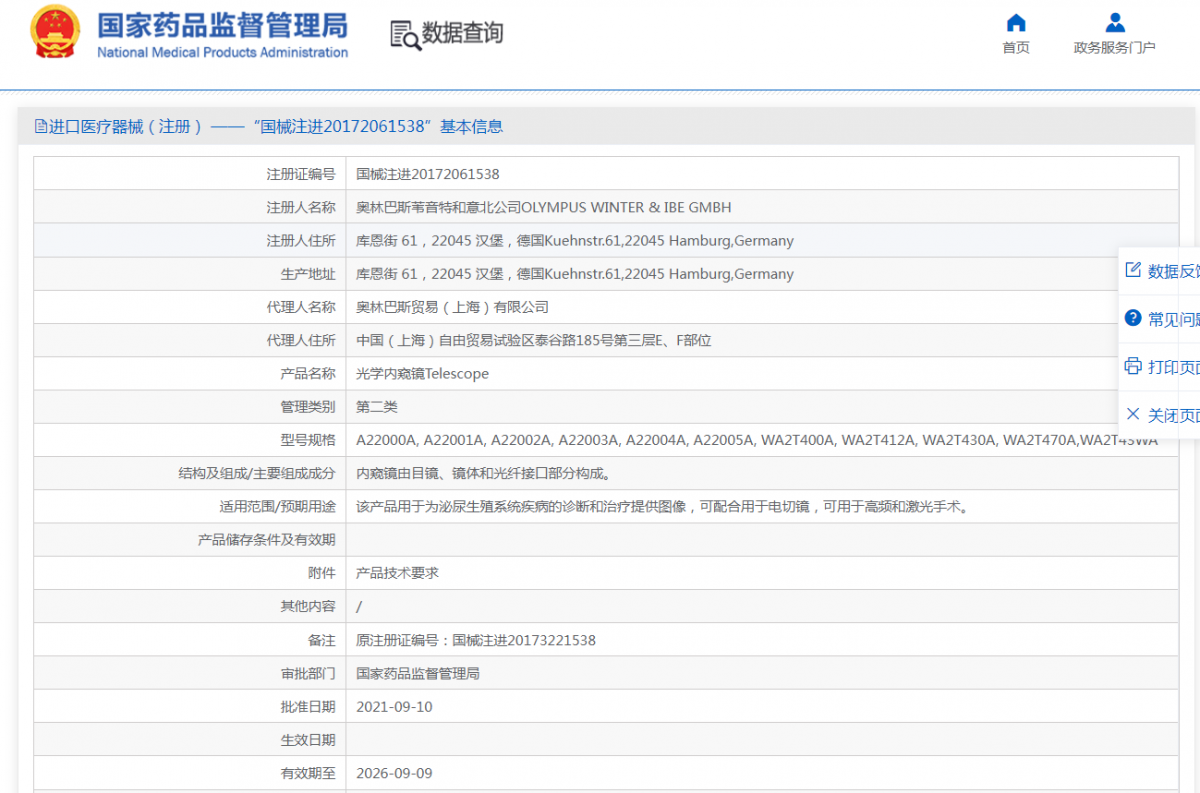Click the 附件 row label
This screenshot has height=793, width=1200.
(322, 573)
